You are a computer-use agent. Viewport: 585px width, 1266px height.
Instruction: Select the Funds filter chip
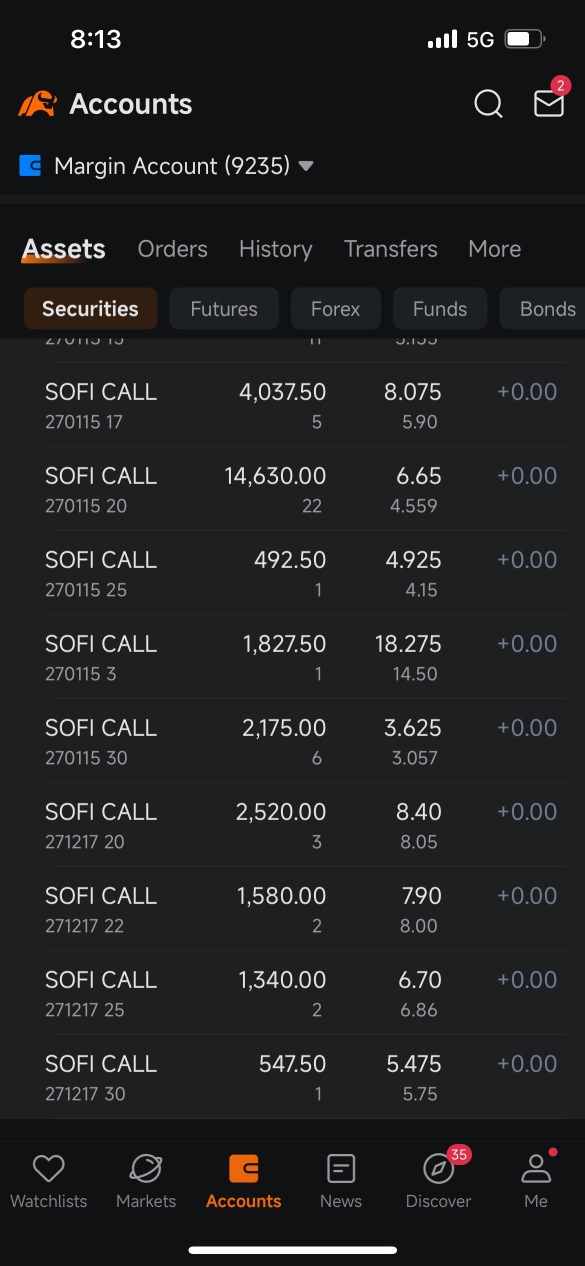(440, 309)
